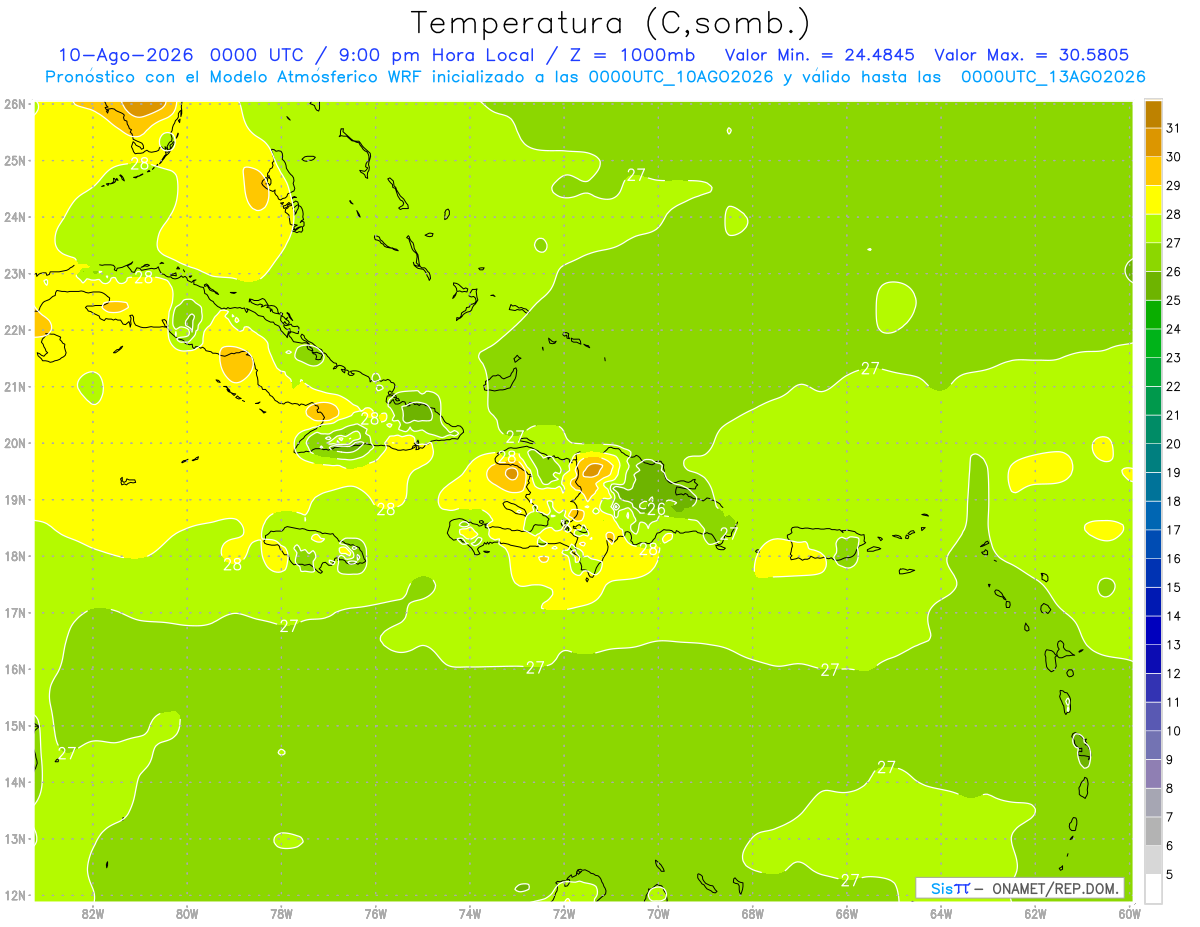Pick the orange legend swatch between 30 and 31
This screenshot has height=927, width=1200.
click(1153, 142)
